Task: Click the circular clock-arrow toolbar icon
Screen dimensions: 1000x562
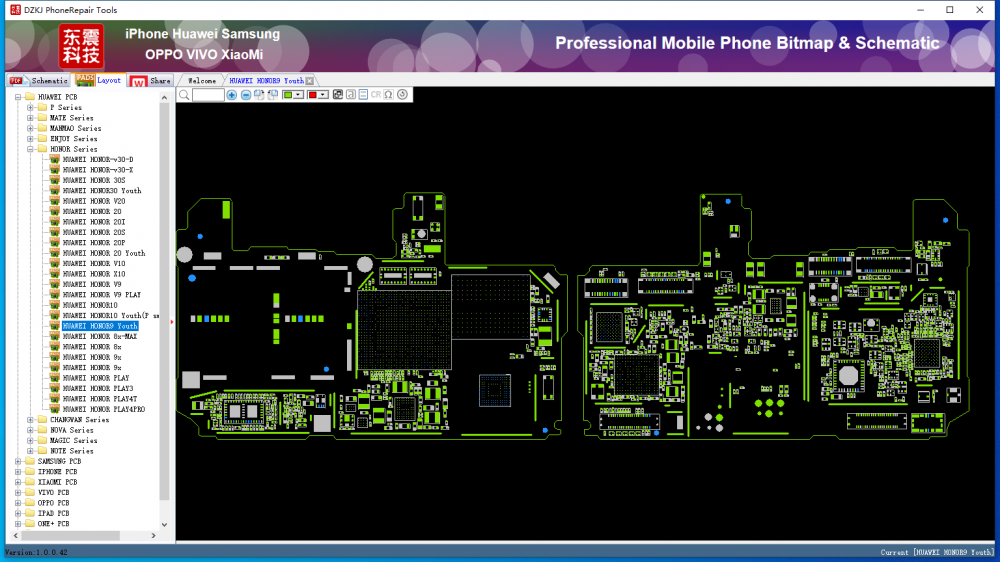Action: click(x=402, y=95)
